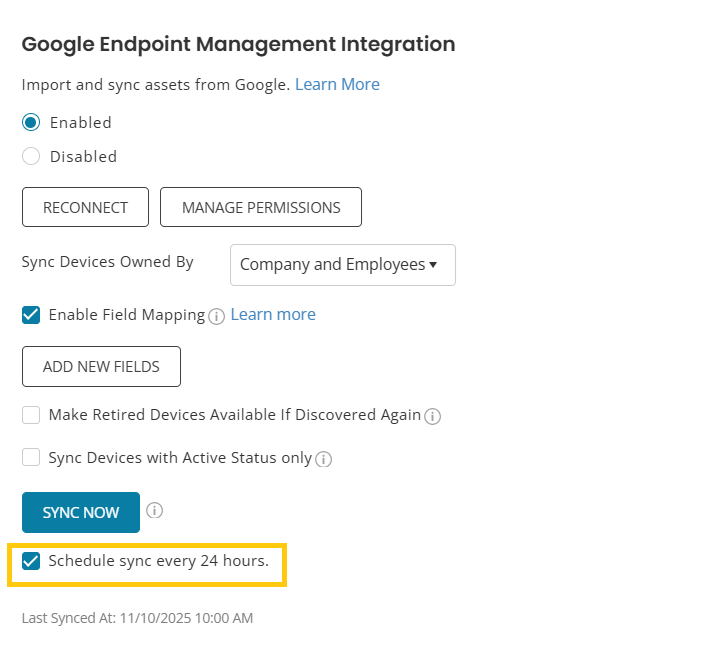Follow the Learn More link about Google import
This screenshot has height=659, width=708.
point(337,85)
